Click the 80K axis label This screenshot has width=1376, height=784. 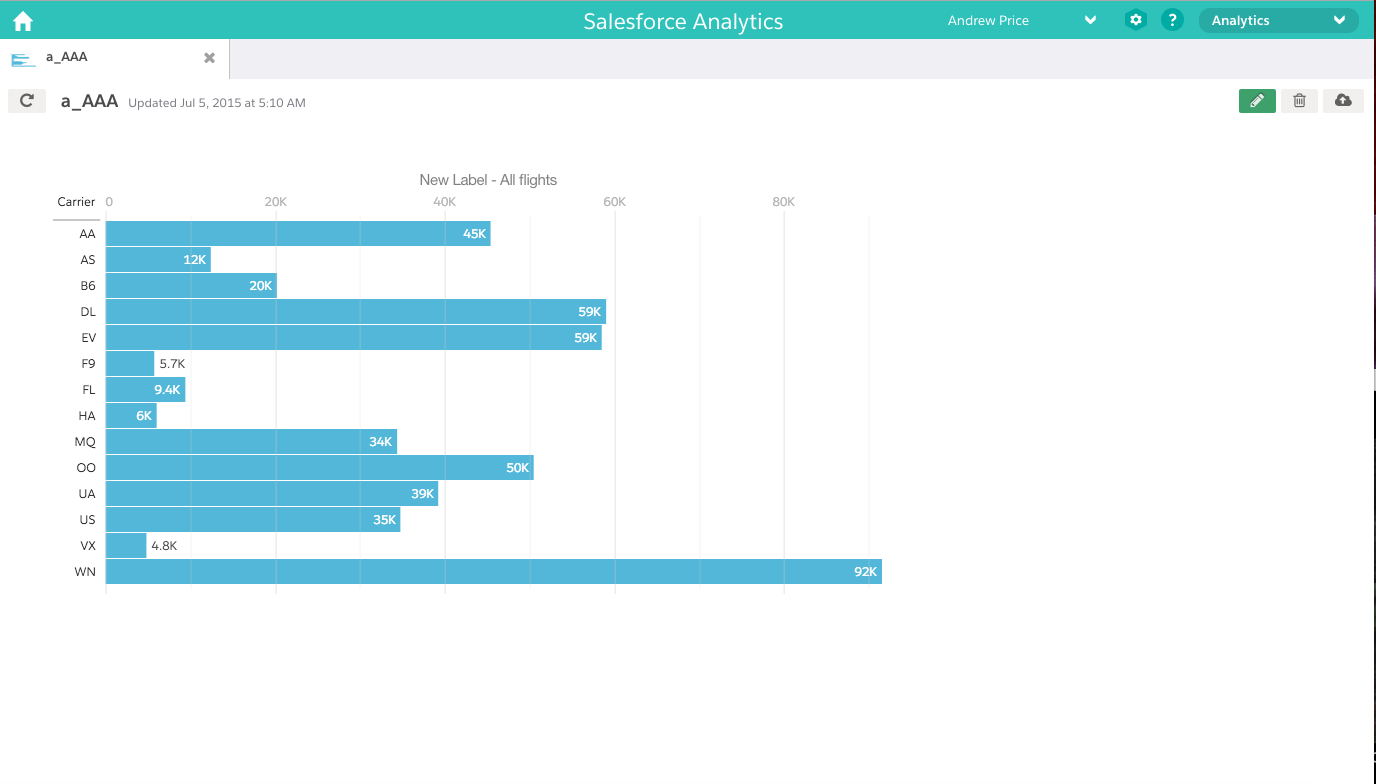pyautogui.click(x=784, y=202)
